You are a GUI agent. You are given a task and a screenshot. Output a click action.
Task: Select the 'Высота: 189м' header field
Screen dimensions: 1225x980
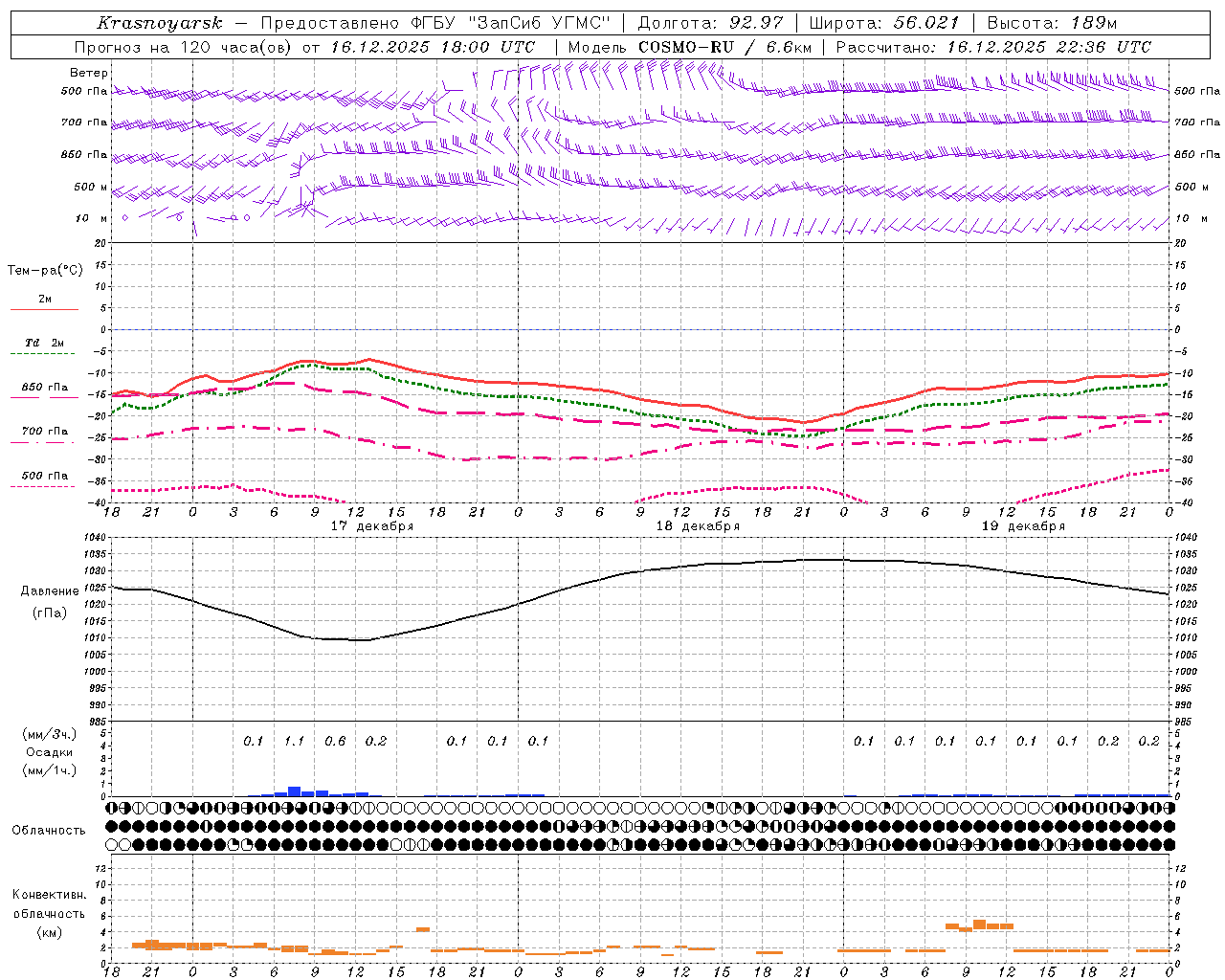1052,23
